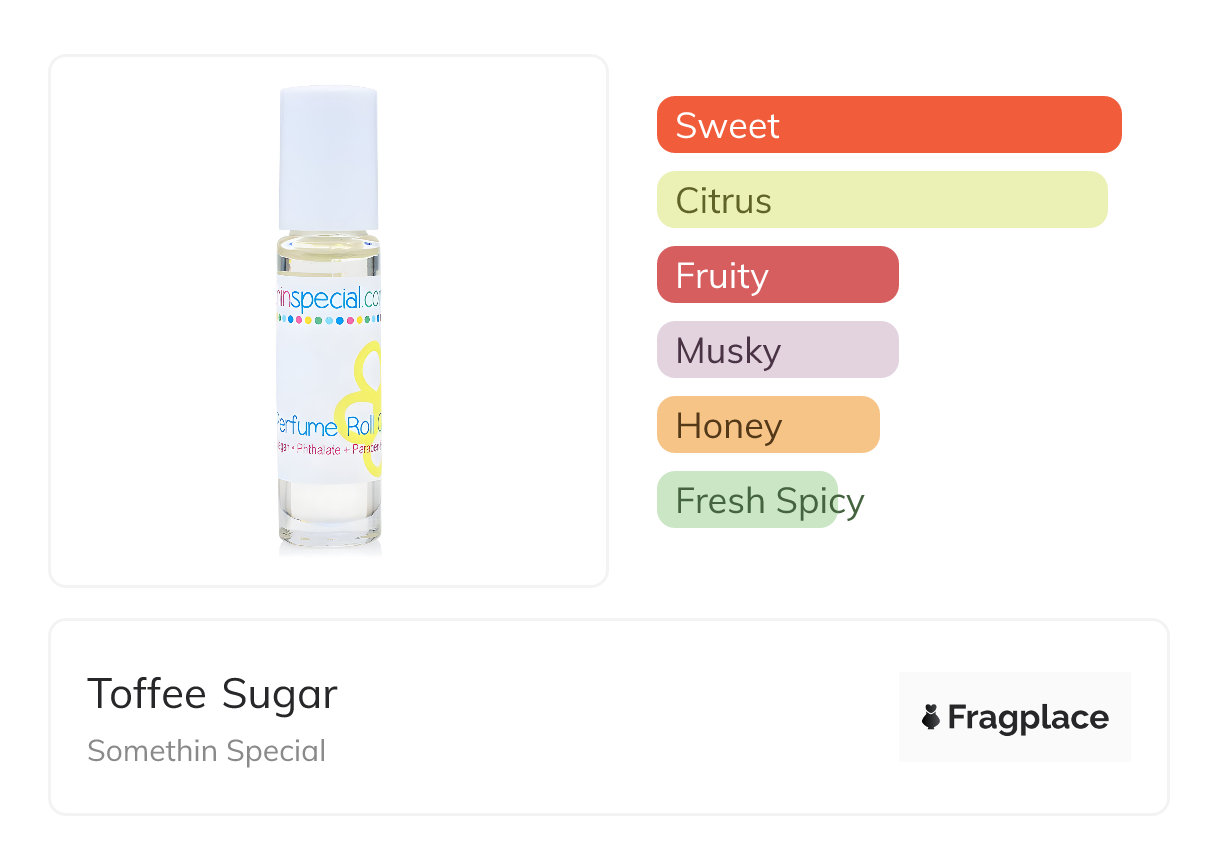Click the white cap of the perfume bottle

click(x=329, y=158)
